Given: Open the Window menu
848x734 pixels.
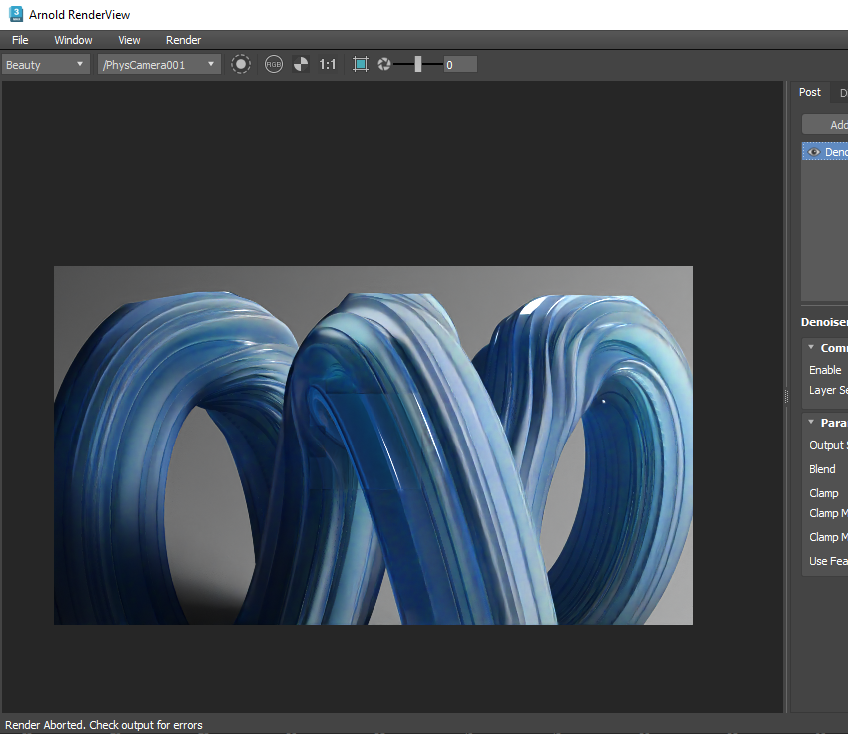Looking at the screenshot, I should 73,40.
